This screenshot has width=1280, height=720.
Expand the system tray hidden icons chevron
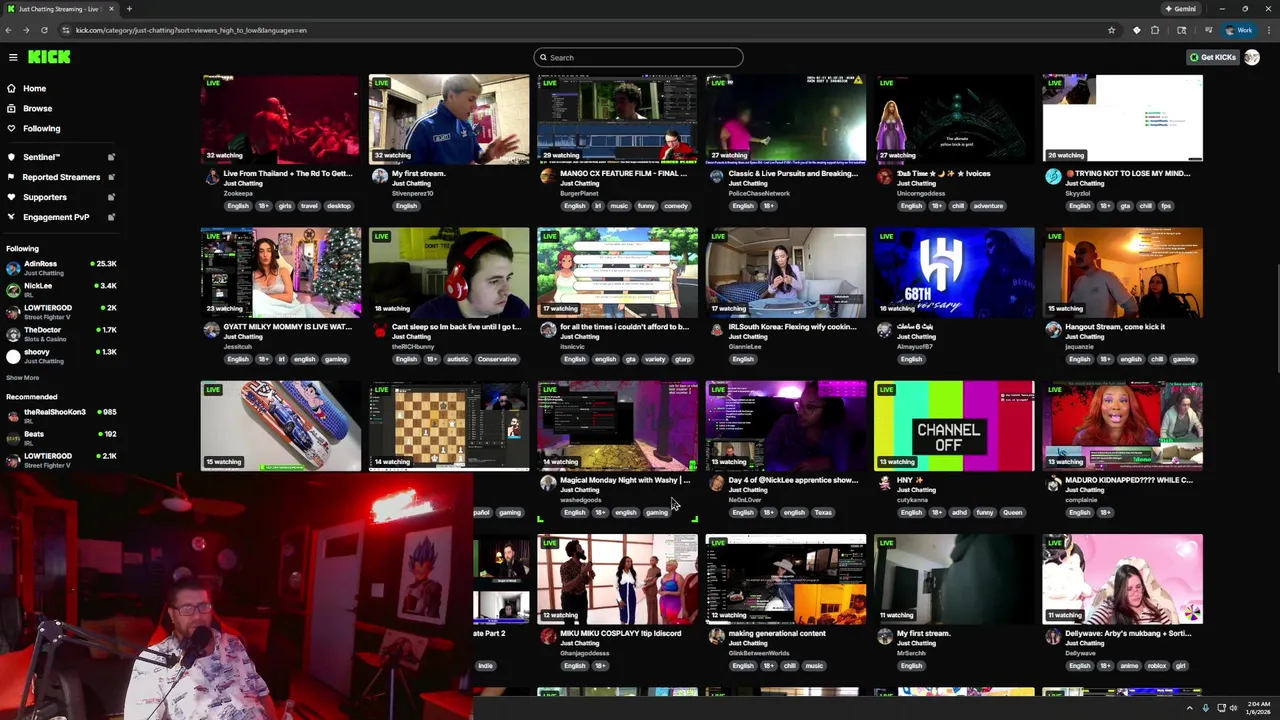pos(1190,708)
